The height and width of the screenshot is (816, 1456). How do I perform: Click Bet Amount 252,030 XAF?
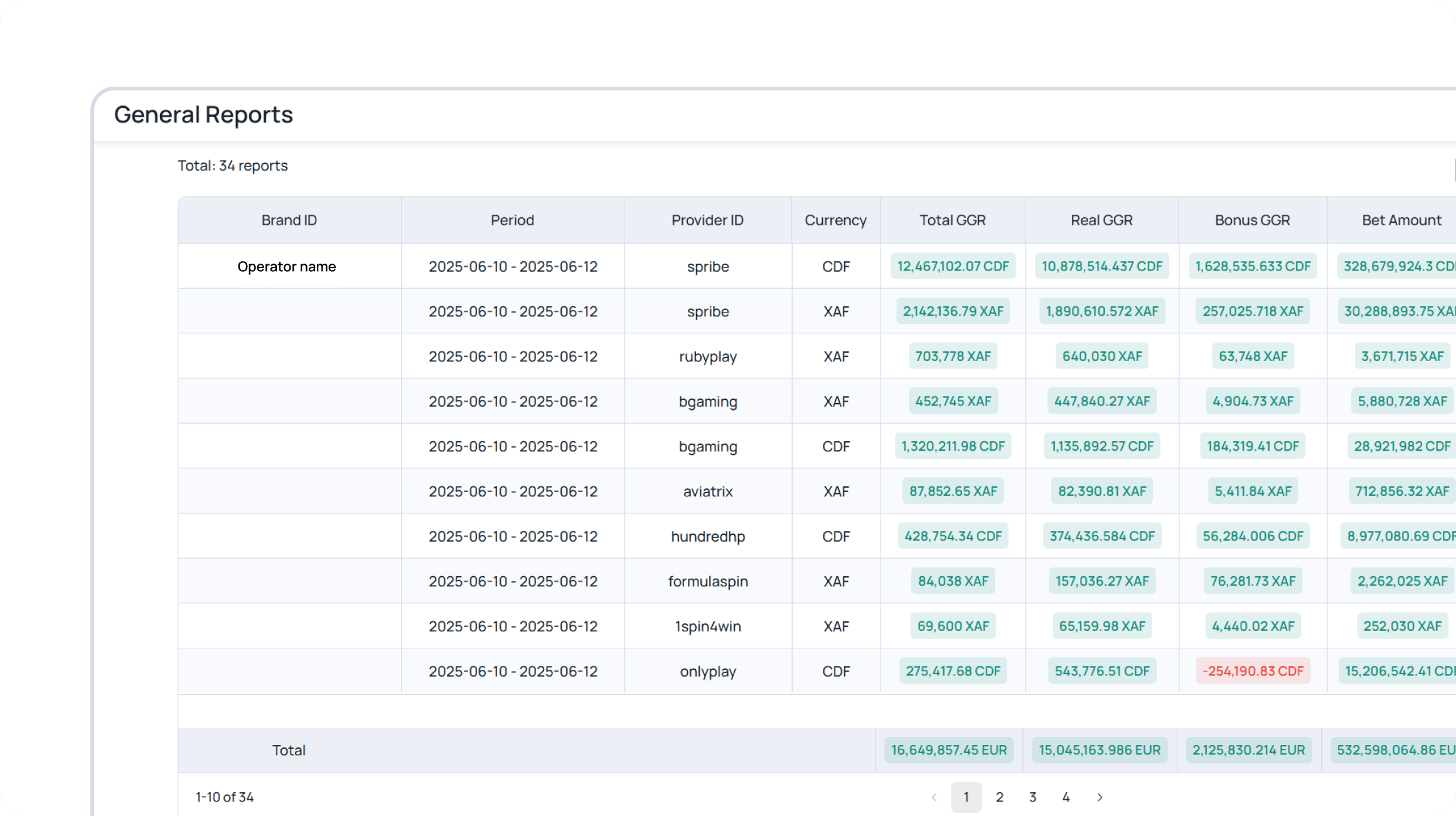(1403, 626)
